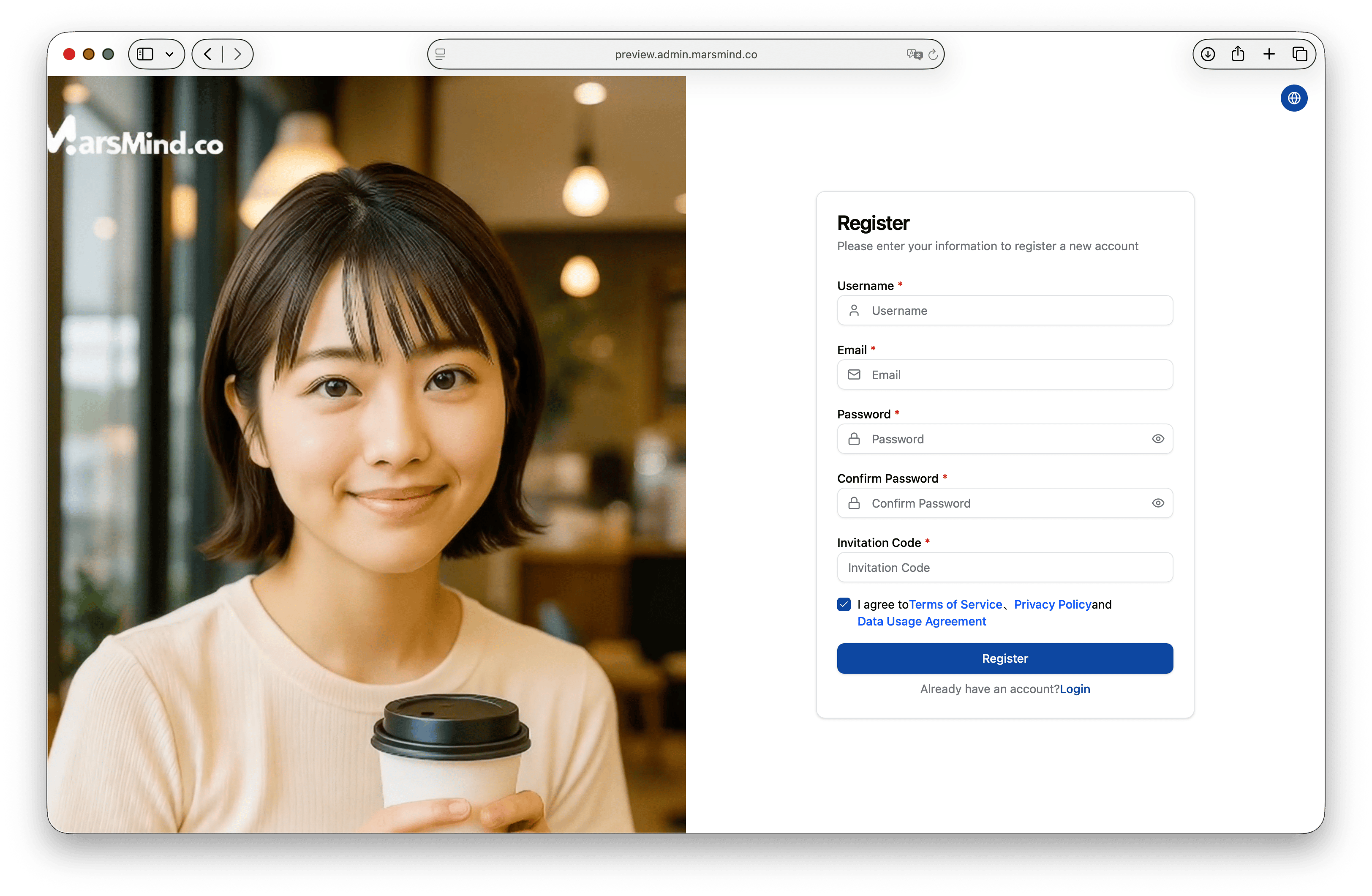Click into the Password field
The height and width of the screenshot is (896, 1372).
coord(1004,439)
